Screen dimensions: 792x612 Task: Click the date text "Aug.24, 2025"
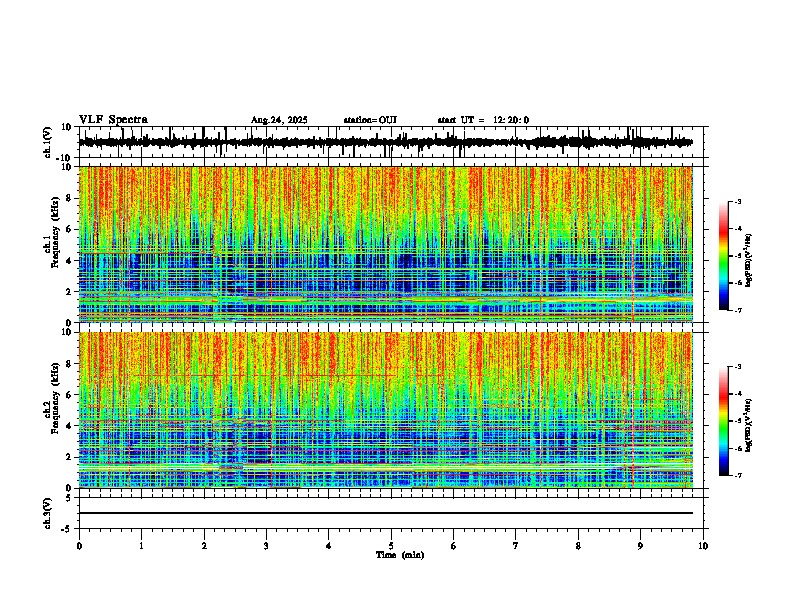point(279,120)
